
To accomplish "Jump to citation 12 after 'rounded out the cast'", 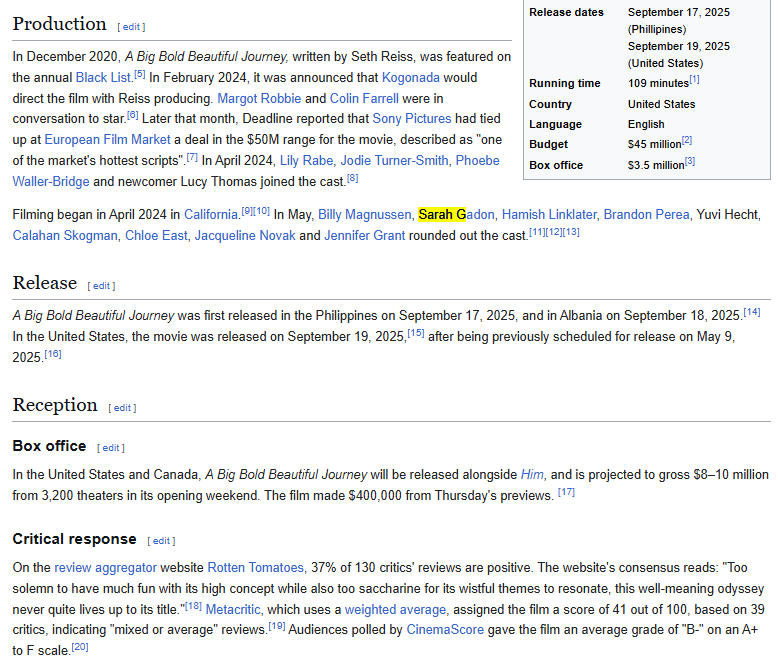I will pyautogui.click(x=554, y=232).
